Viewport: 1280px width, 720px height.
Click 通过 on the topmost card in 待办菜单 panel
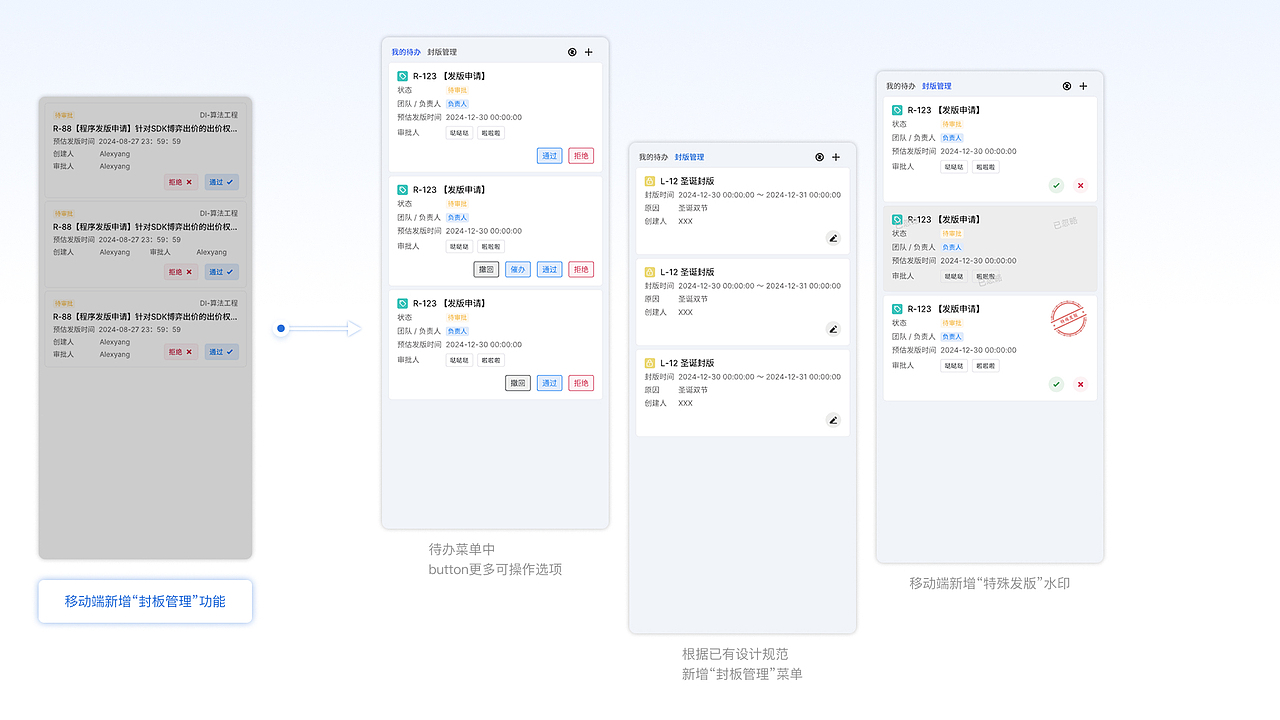(x=549, y=156)
